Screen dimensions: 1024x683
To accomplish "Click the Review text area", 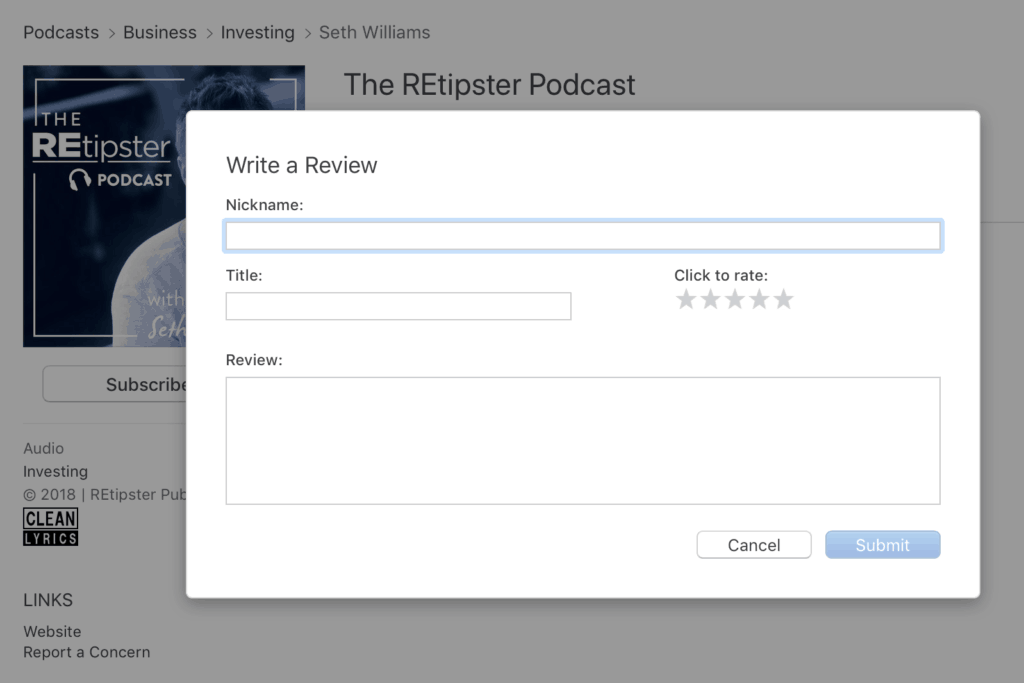I will coord(583,441).
